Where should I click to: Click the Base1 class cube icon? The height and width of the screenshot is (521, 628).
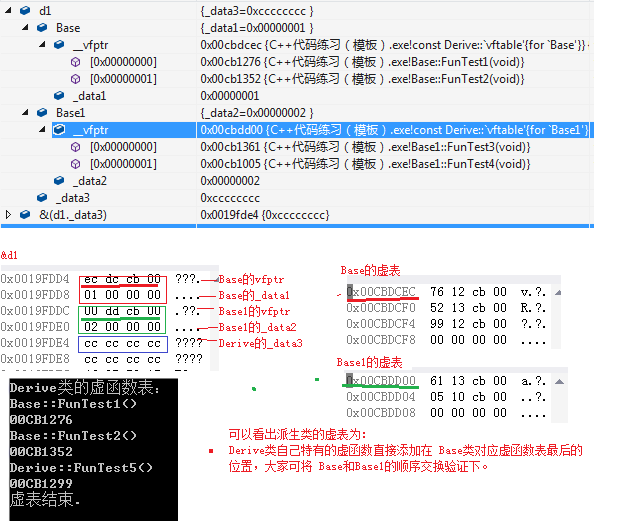(x=42, y=113)
